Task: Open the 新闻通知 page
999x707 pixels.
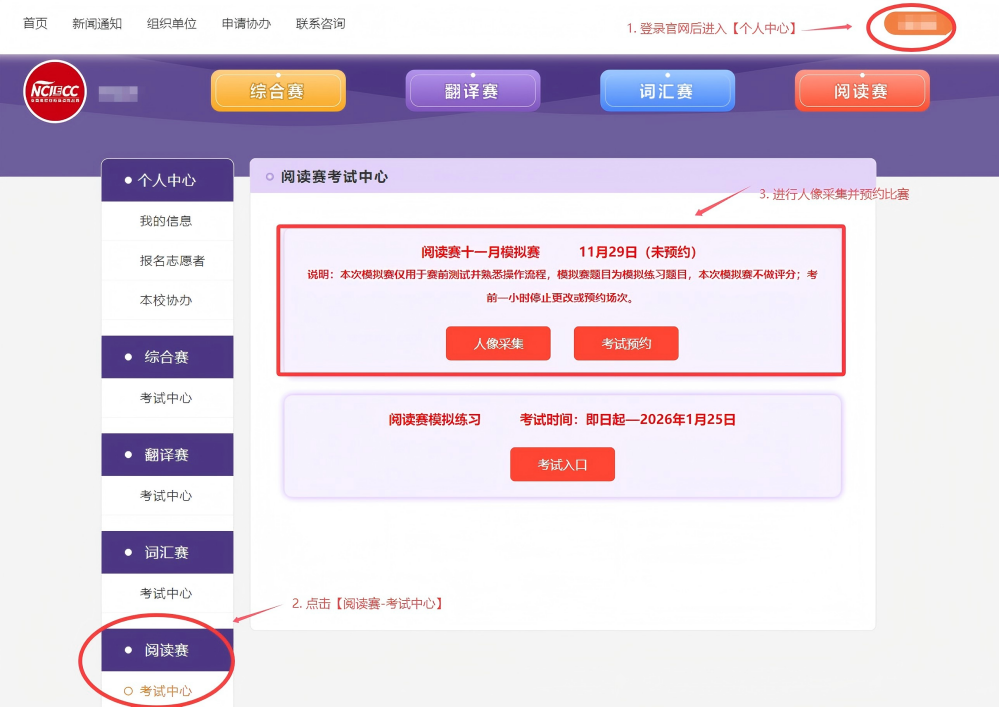Action: point(96,24)
